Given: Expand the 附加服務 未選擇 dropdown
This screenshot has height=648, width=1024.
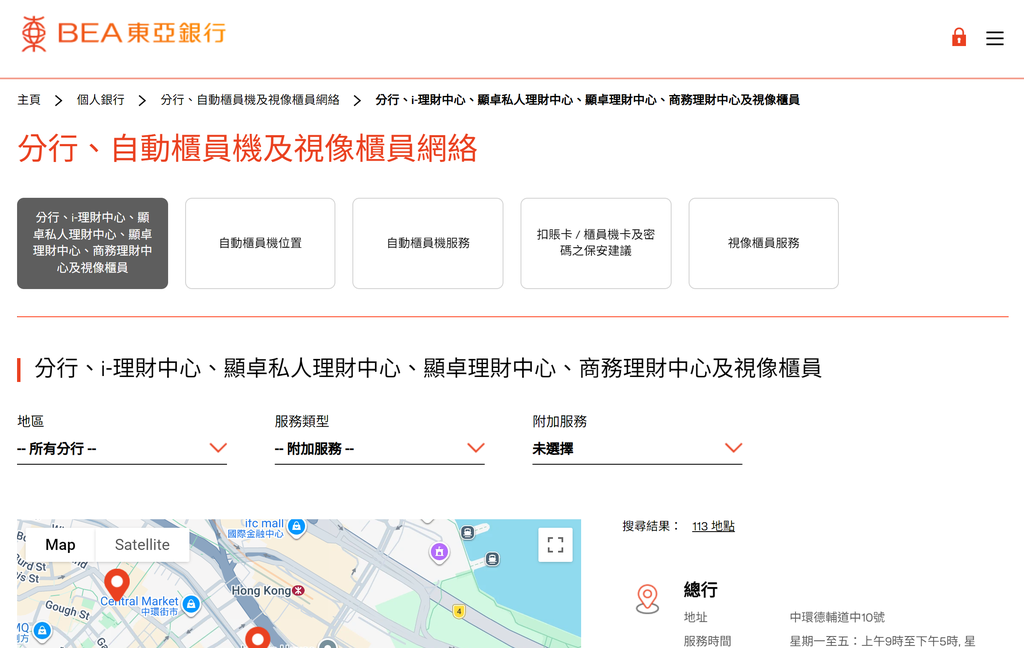Looking at the screenshot, I should coord(637,449).
